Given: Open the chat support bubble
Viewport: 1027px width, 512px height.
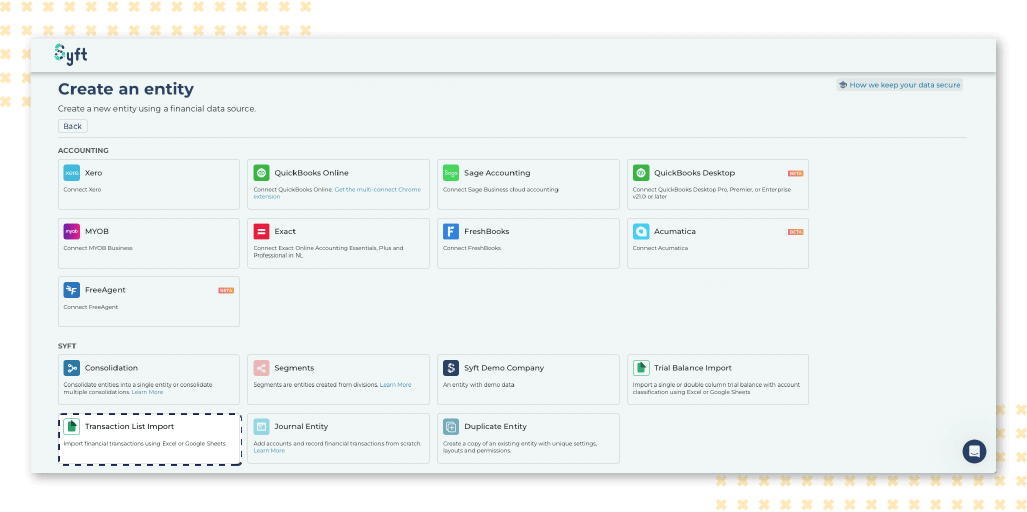Looking at the screenshot, I should [x=974, y=451].
